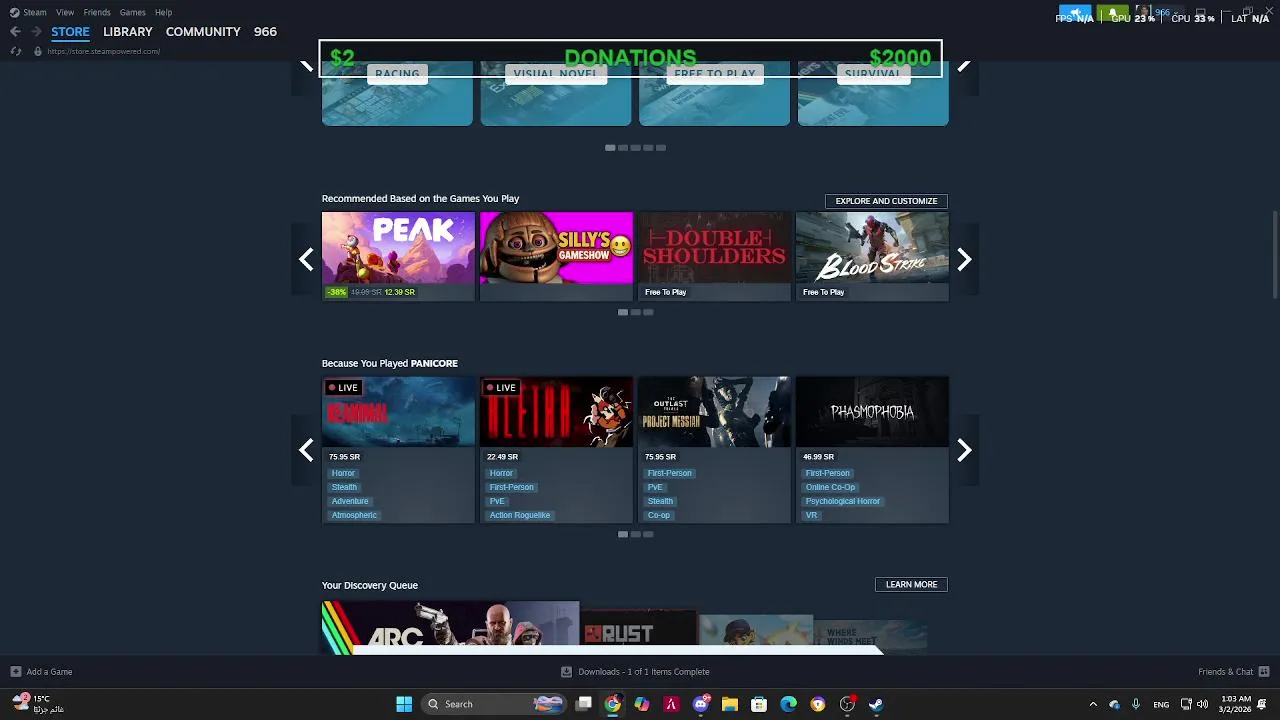The height and width of the screenshot is (720, 1280).
Task: Expand the 966 account dropdown
Action: click(1166, 13)
